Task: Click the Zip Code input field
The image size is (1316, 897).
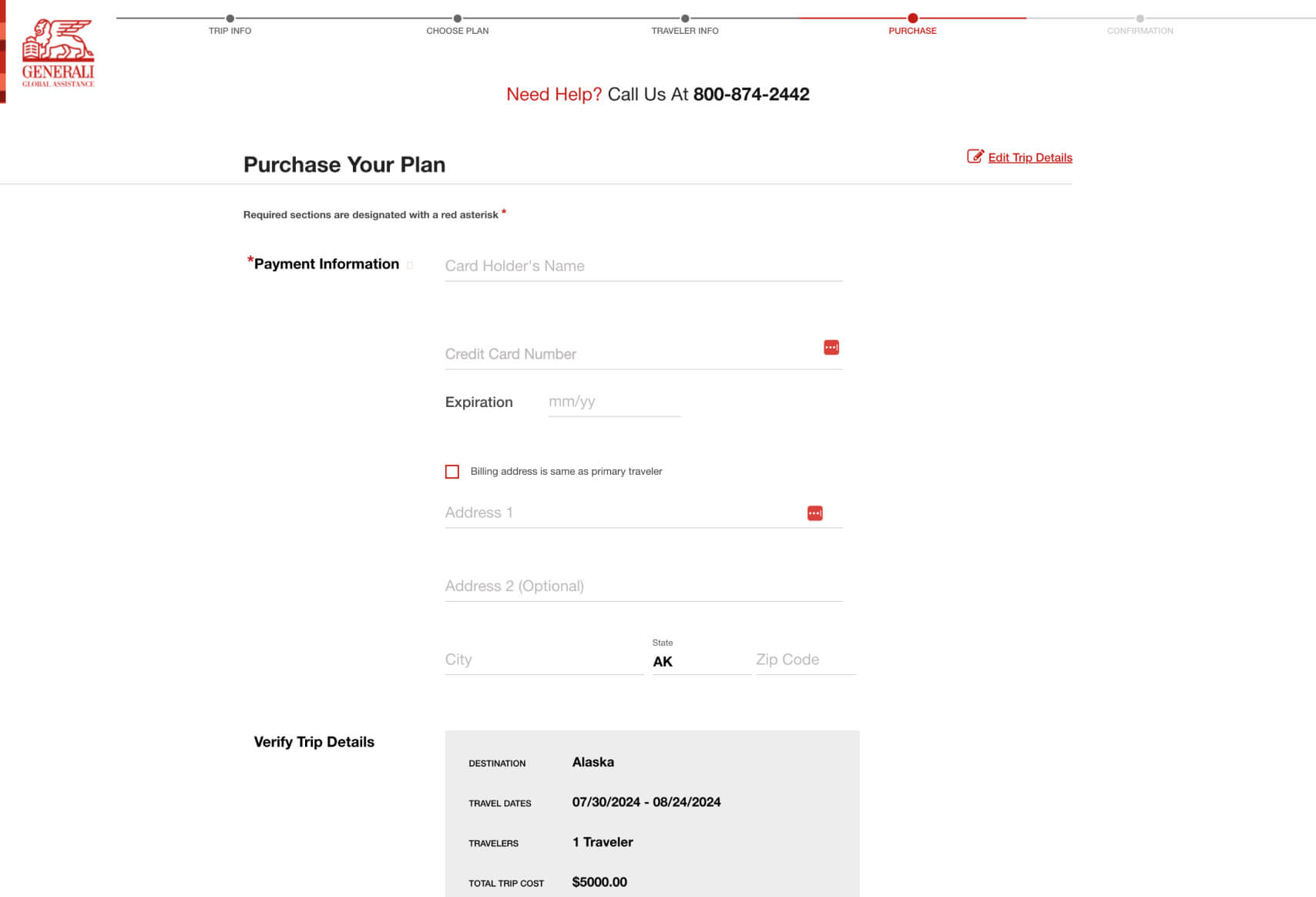Action: [805, 660]
